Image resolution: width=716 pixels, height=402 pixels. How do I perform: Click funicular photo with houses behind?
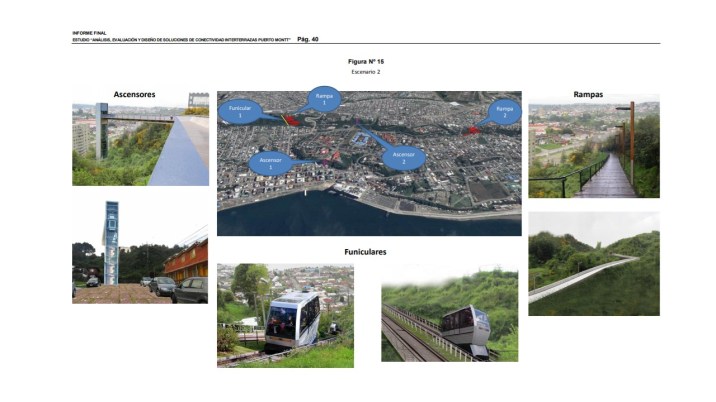click(x=284, y=315)
